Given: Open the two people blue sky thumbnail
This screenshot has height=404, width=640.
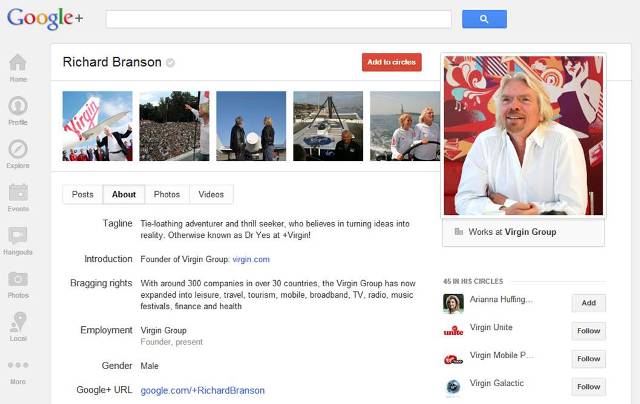Looking at the screenshot, I should point(251,126).
